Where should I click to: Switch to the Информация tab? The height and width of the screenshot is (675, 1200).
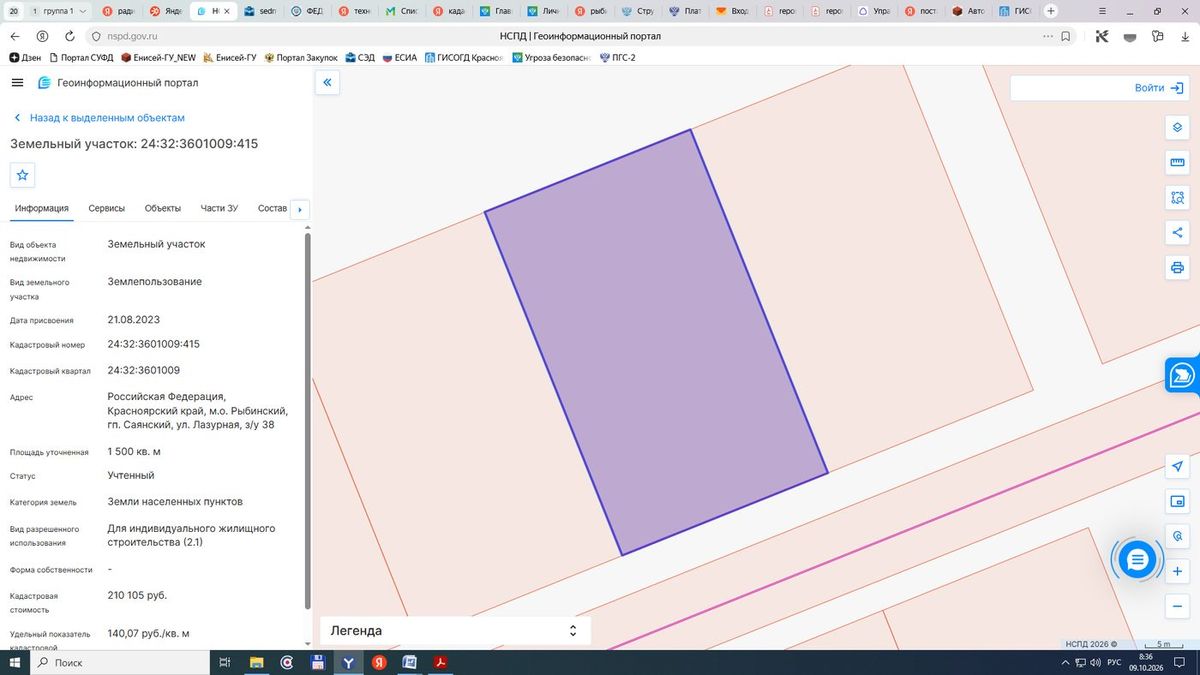click(x=41, y=208)
